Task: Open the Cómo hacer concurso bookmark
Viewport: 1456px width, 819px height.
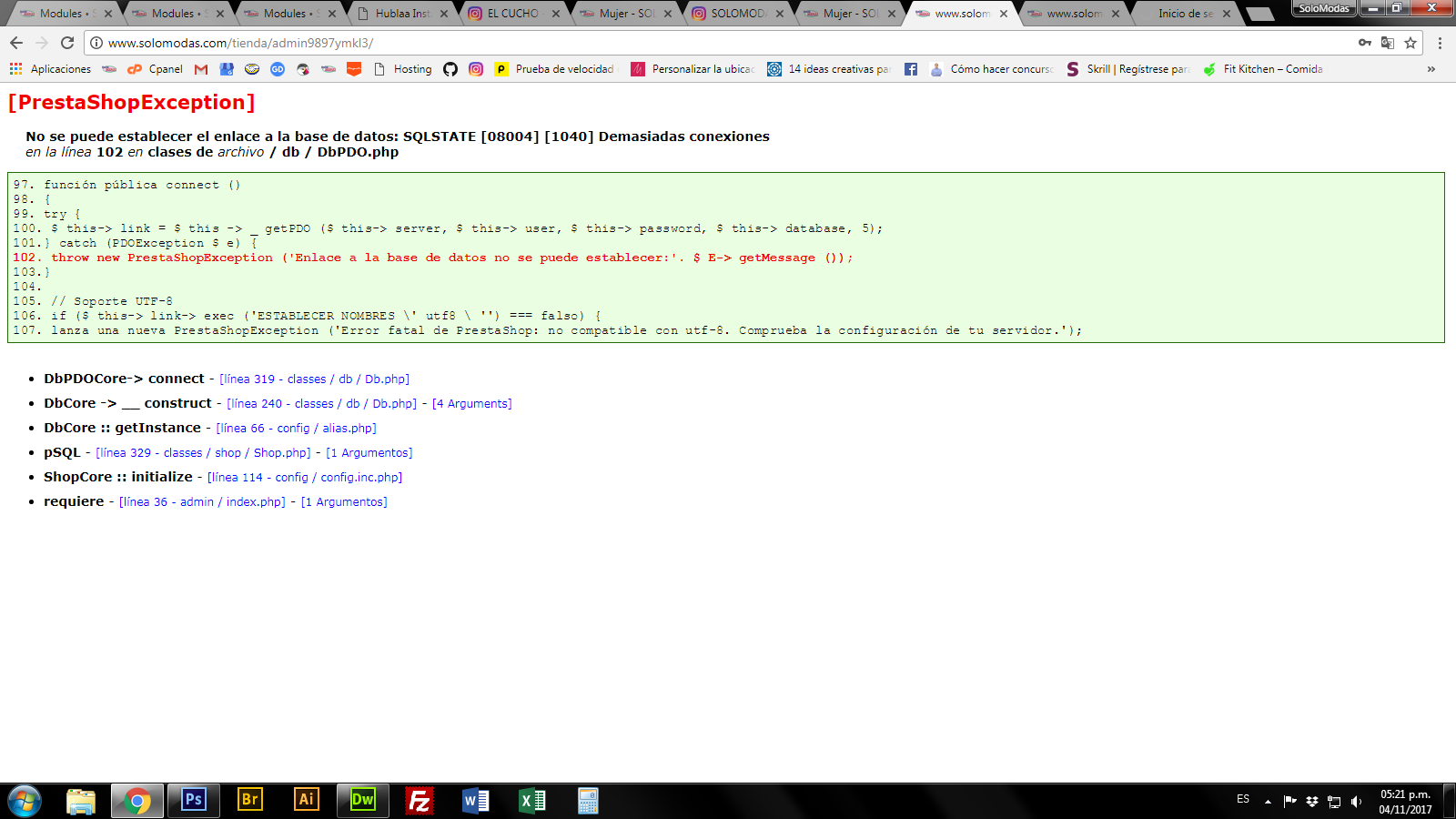Action: click(x=992, y=69)
